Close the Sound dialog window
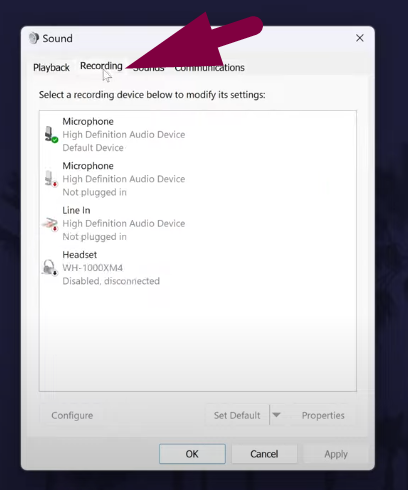The width and height of the screenshot is (408, 490). click(360, 38)
